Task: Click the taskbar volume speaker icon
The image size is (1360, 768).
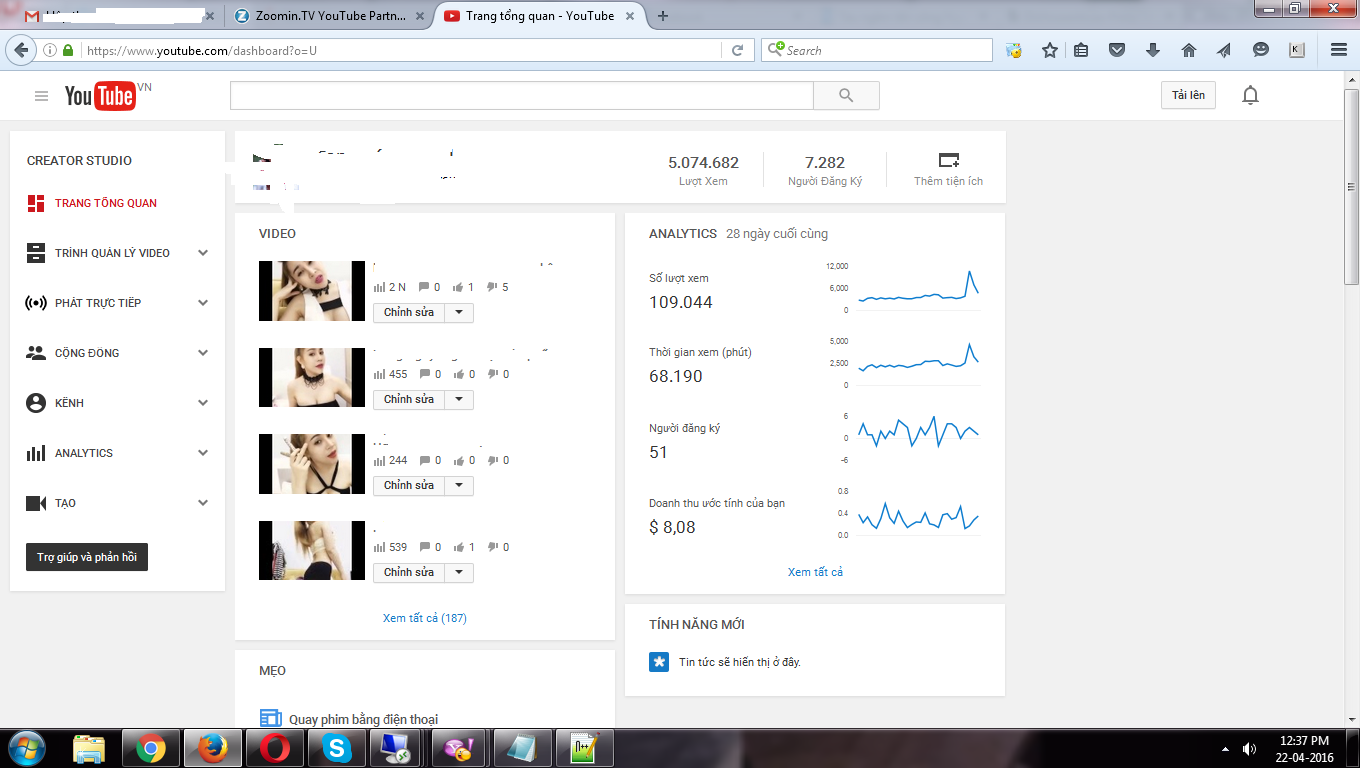Action: (1249, 749)
